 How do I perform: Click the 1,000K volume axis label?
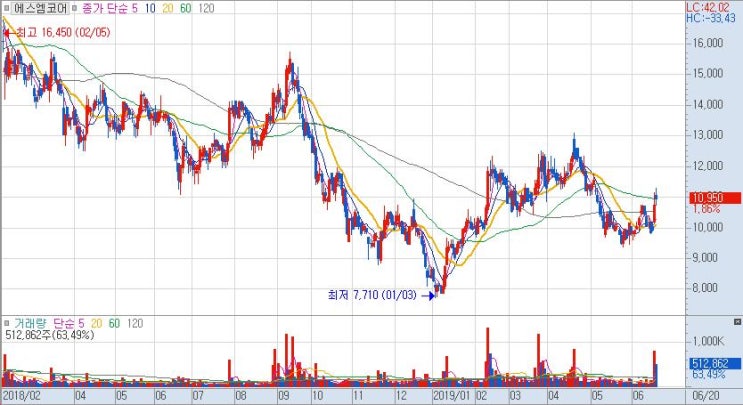pos(708,342)
